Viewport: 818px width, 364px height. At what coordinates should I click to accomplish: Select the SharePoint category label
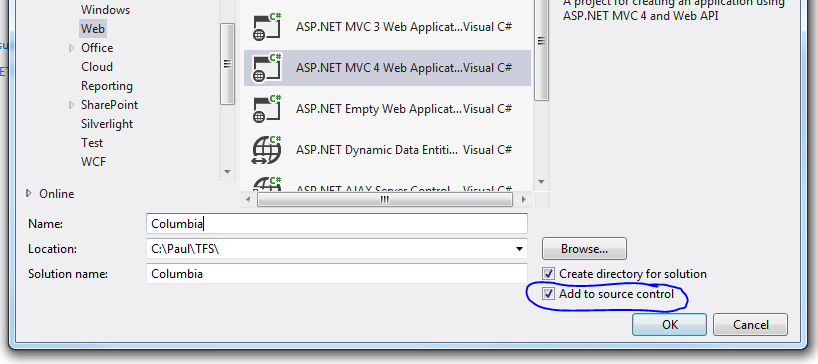[x=110, y=105]
